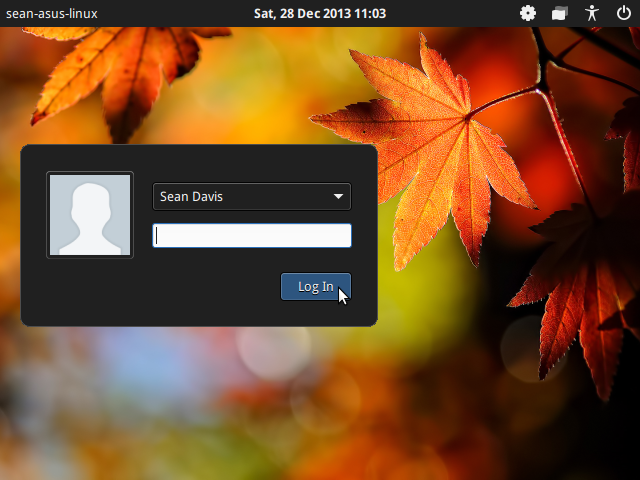Image resolution: width=640 pixels, height=480 pixels.
Task: Show shutdown and restart options
Action: pos(624,14)
